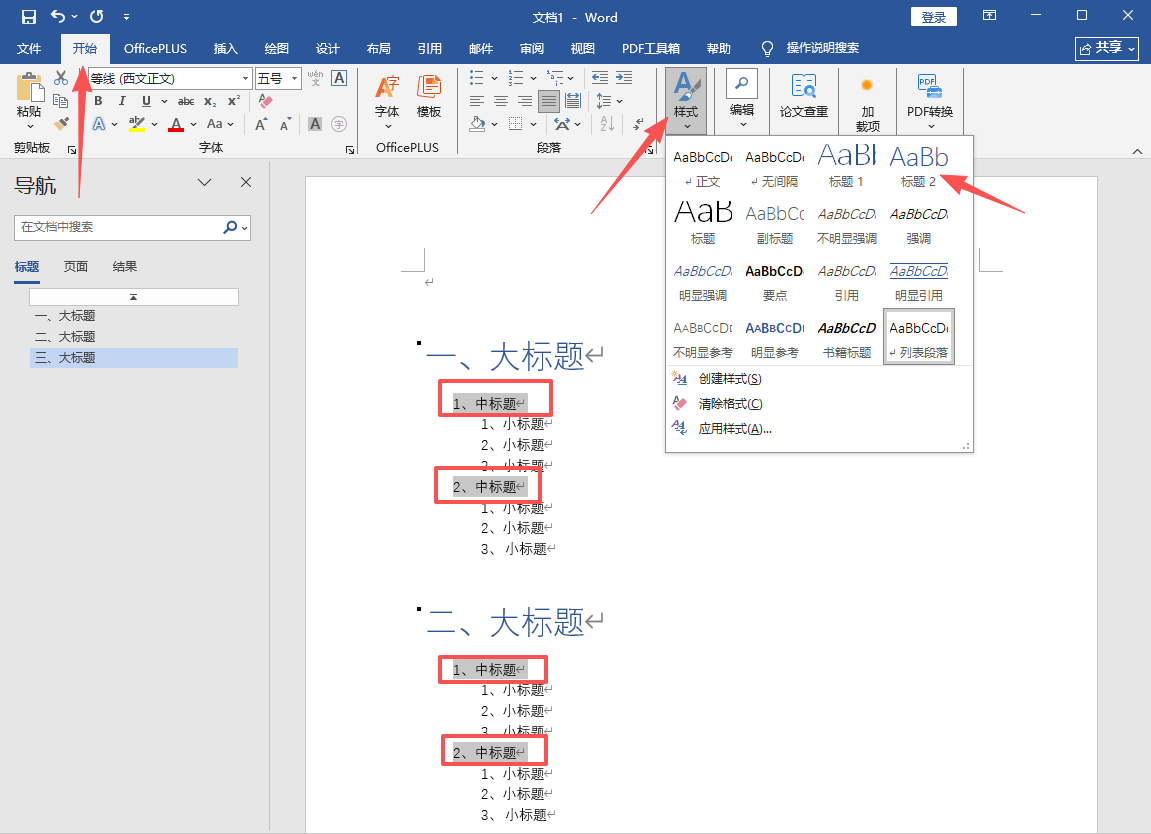The height and width of the screenshot is (834, 1151).
Task: Click the 登录 sign-in button
Action: coord(933,17)
